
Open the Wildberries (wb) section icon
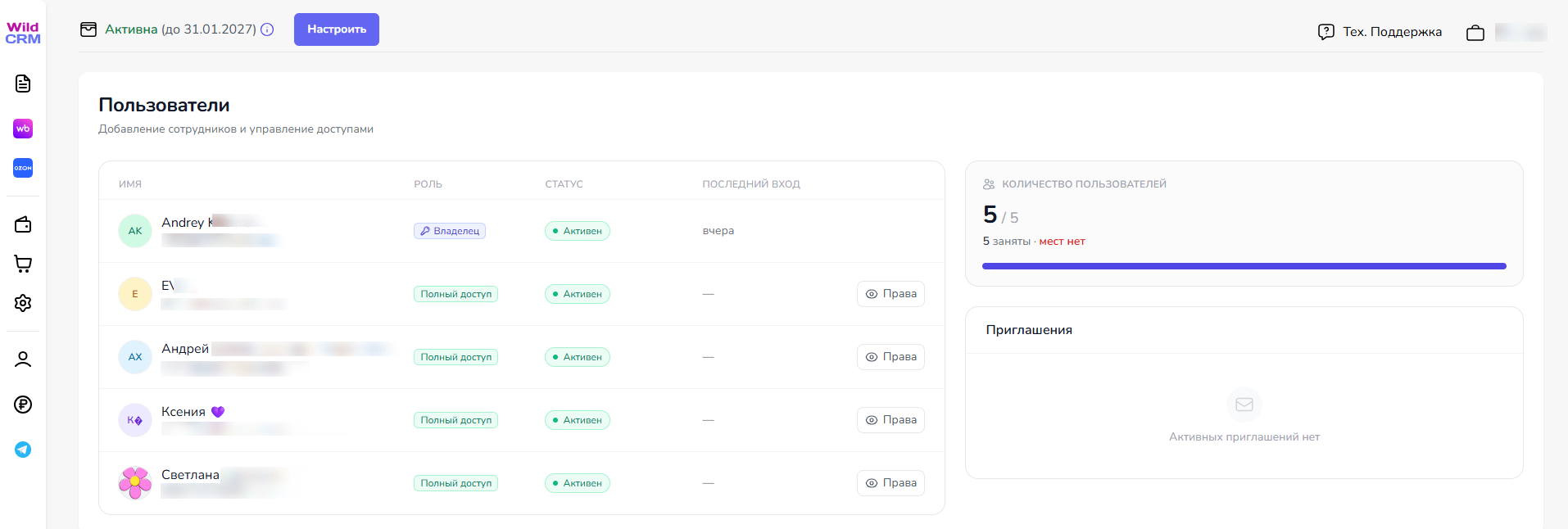[23, 129]
